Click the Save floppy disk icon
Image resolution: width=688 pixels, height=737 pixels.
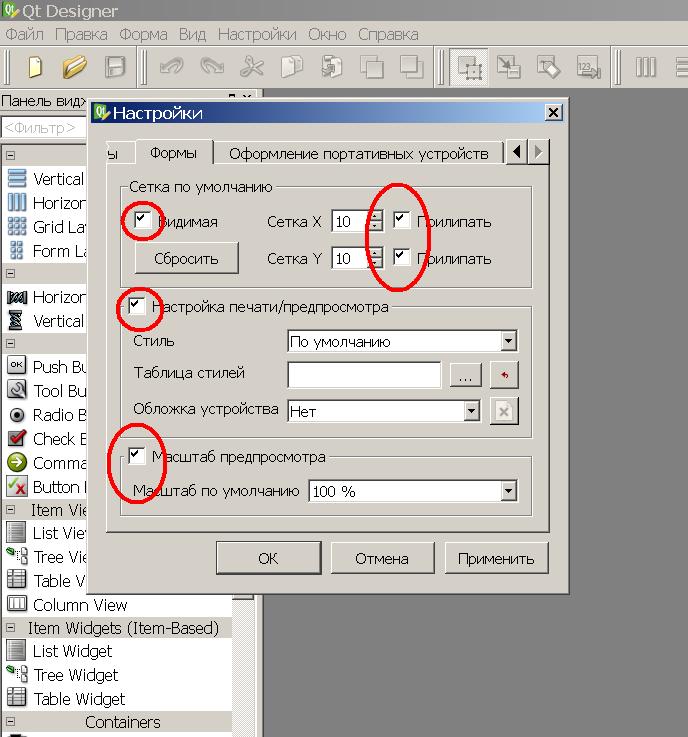[114, 66]
